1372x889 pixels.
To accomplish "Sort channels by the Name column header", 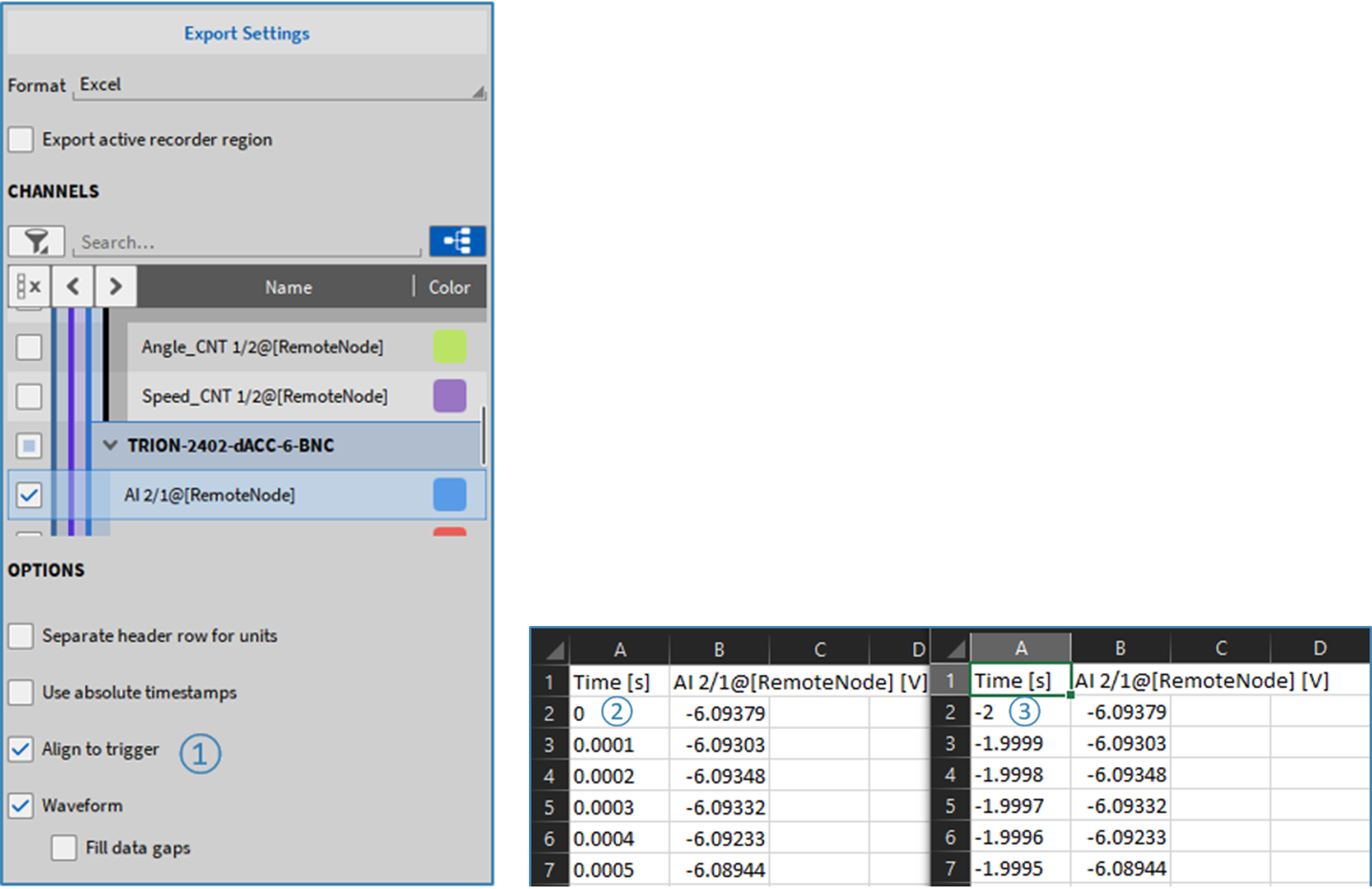I will tap(288, 287).
